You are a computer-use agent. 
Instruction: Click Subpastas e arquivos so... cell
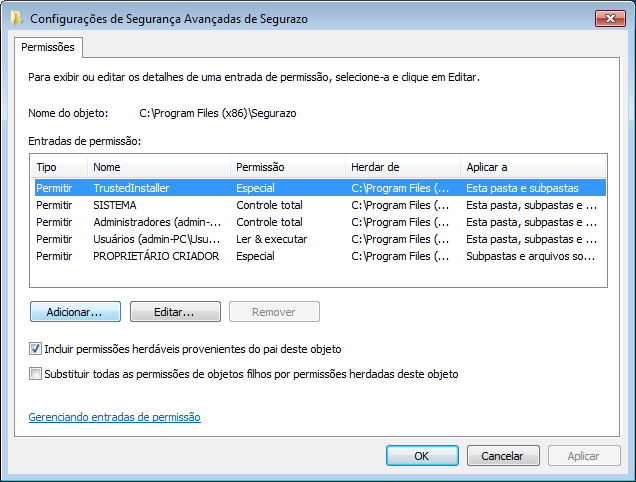[530, 256]
